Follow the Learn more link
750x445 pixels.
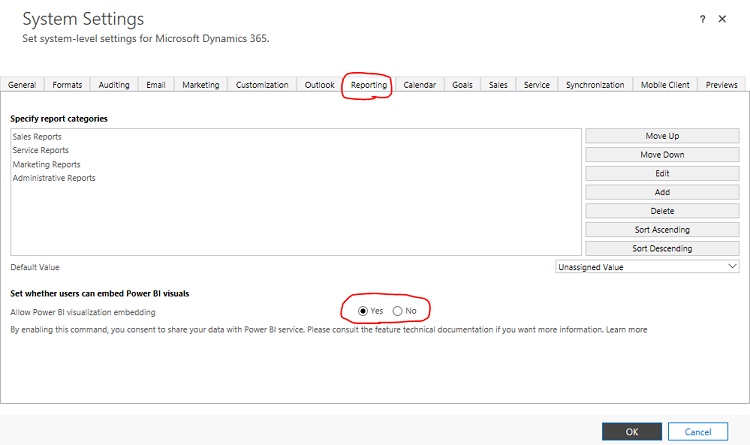click(627, 330)
